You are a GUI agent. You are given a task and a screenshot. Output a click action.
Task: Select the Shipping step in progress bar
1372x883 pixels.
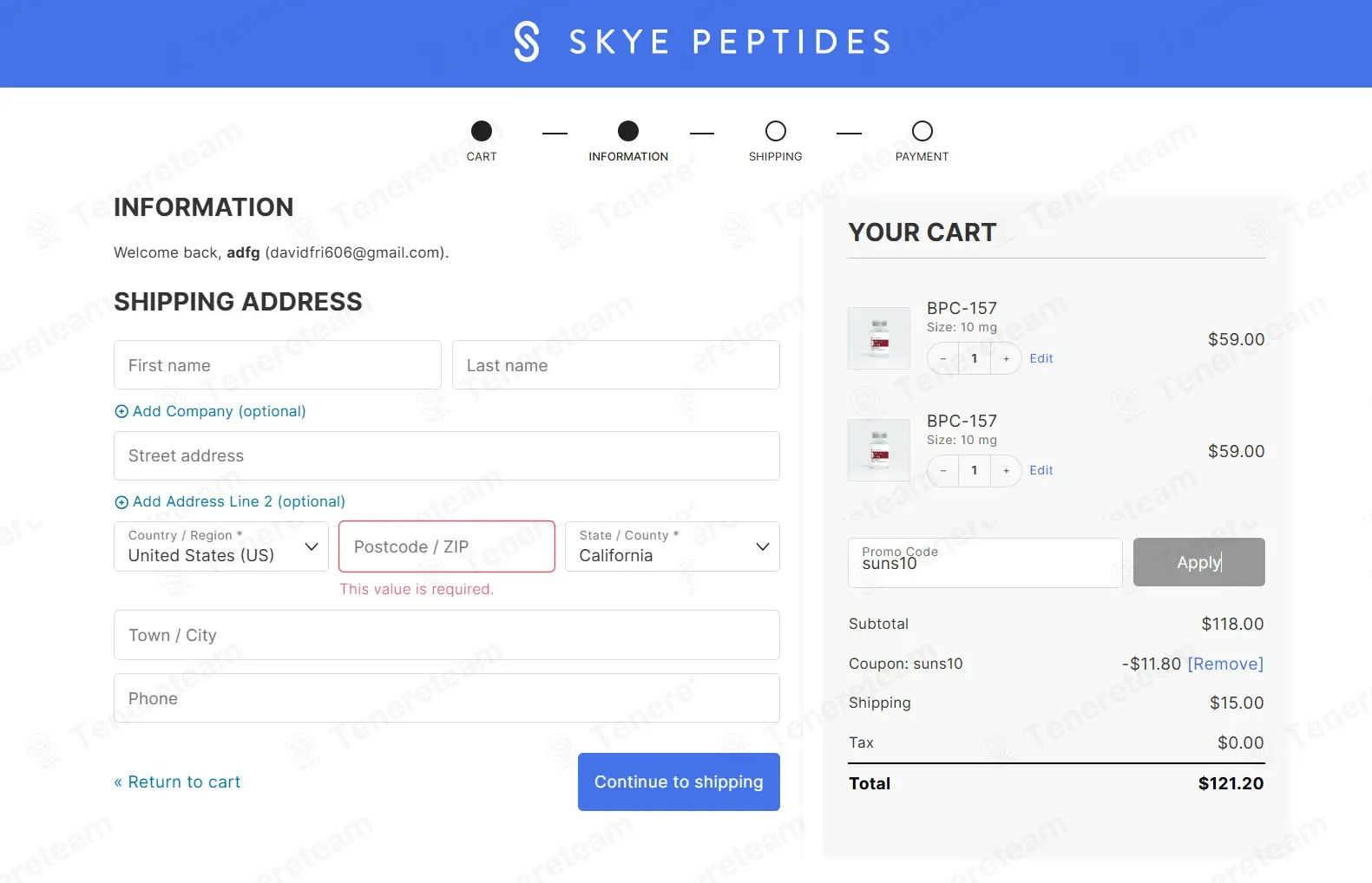coord(776,131)
